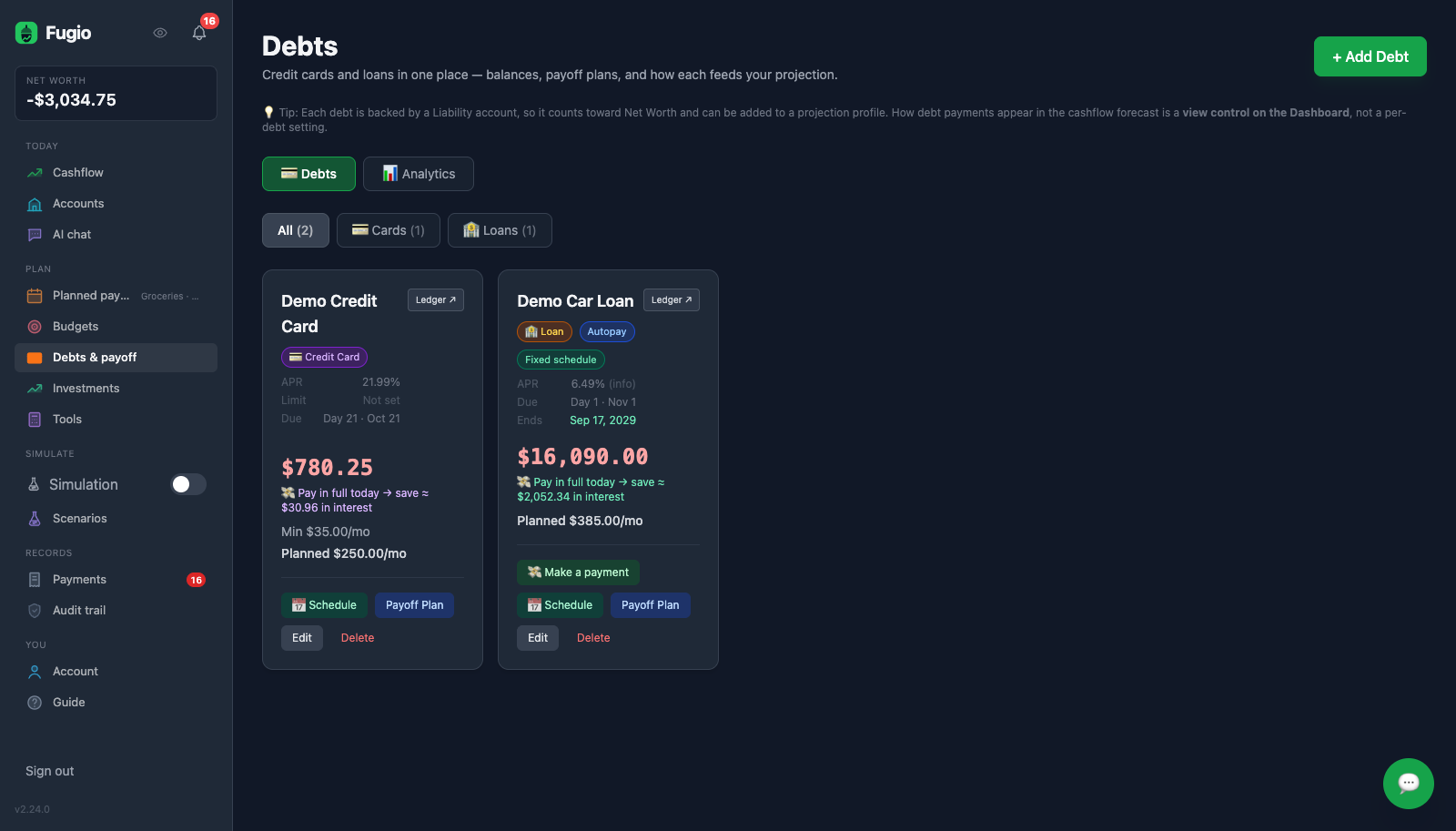1456x831 pixels.
Task: Click Sign out
Action: click(50, 771)
